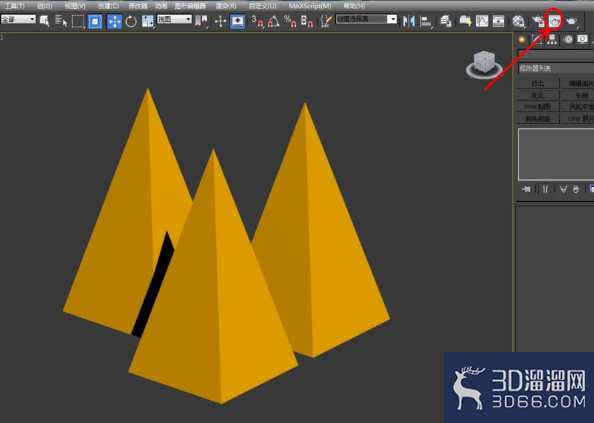Viewport: 594px width, 423px height.
Task: Open the Material Editor
Action: 518,22
